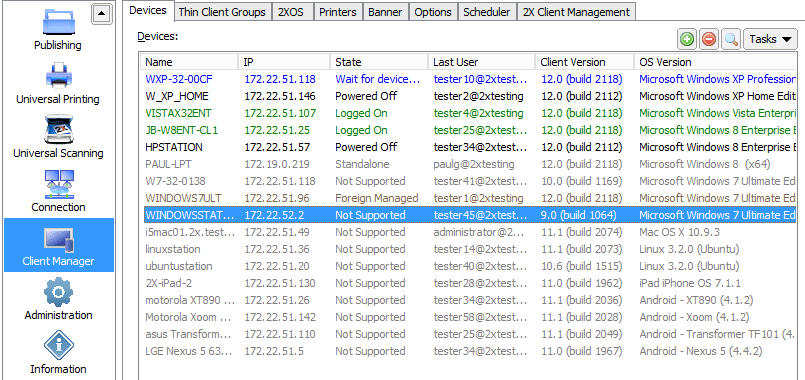Click last user tester2@2xtesting

478,96
